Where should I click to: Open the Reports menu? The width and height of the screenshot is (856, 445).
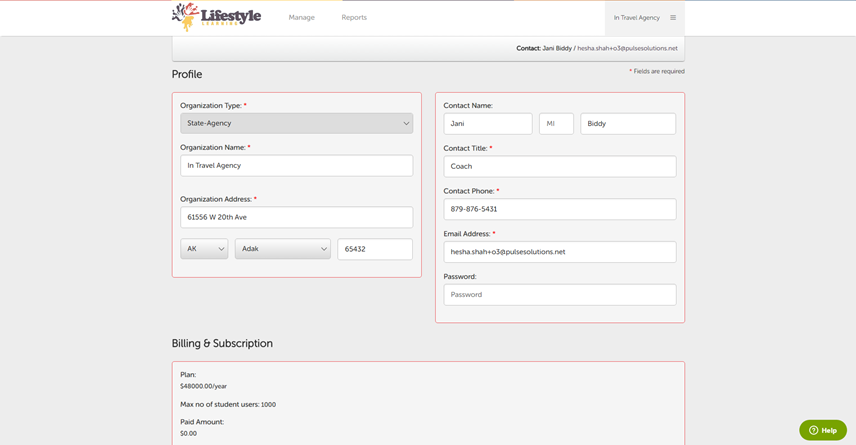(354, 18)
